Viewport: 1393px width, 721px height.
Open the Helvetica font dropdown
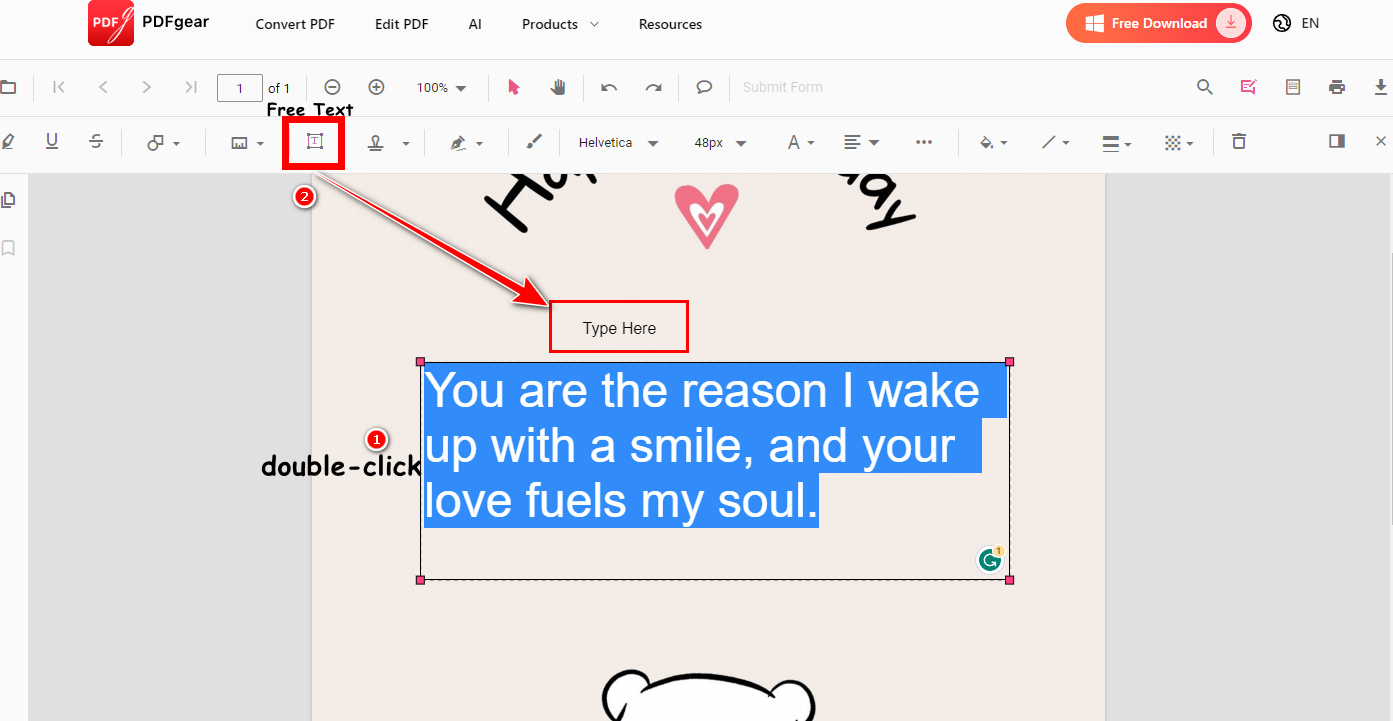617,142
